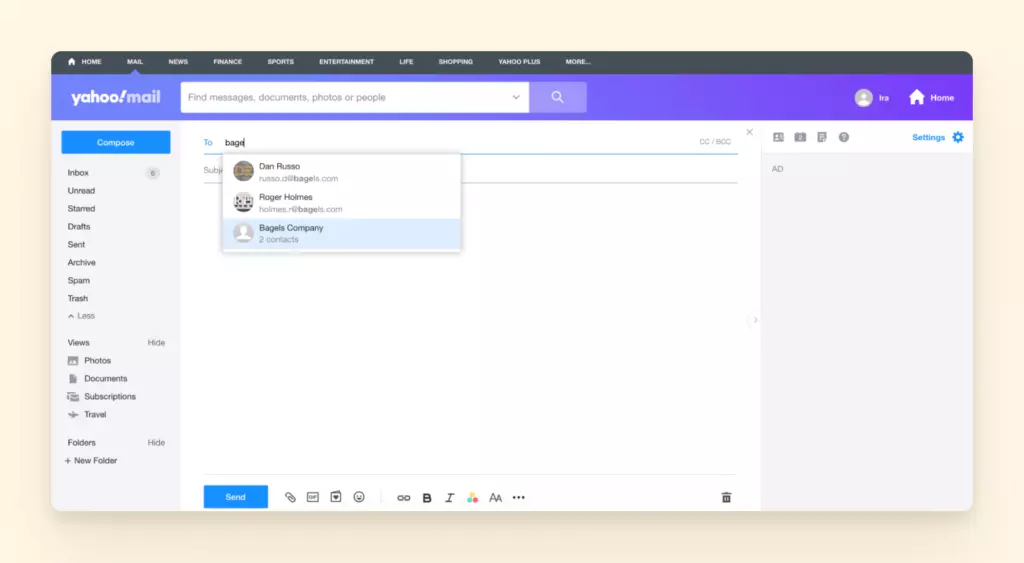Open the MAIL tab in the top bar

pyautogui.click(x=135, y=61)
